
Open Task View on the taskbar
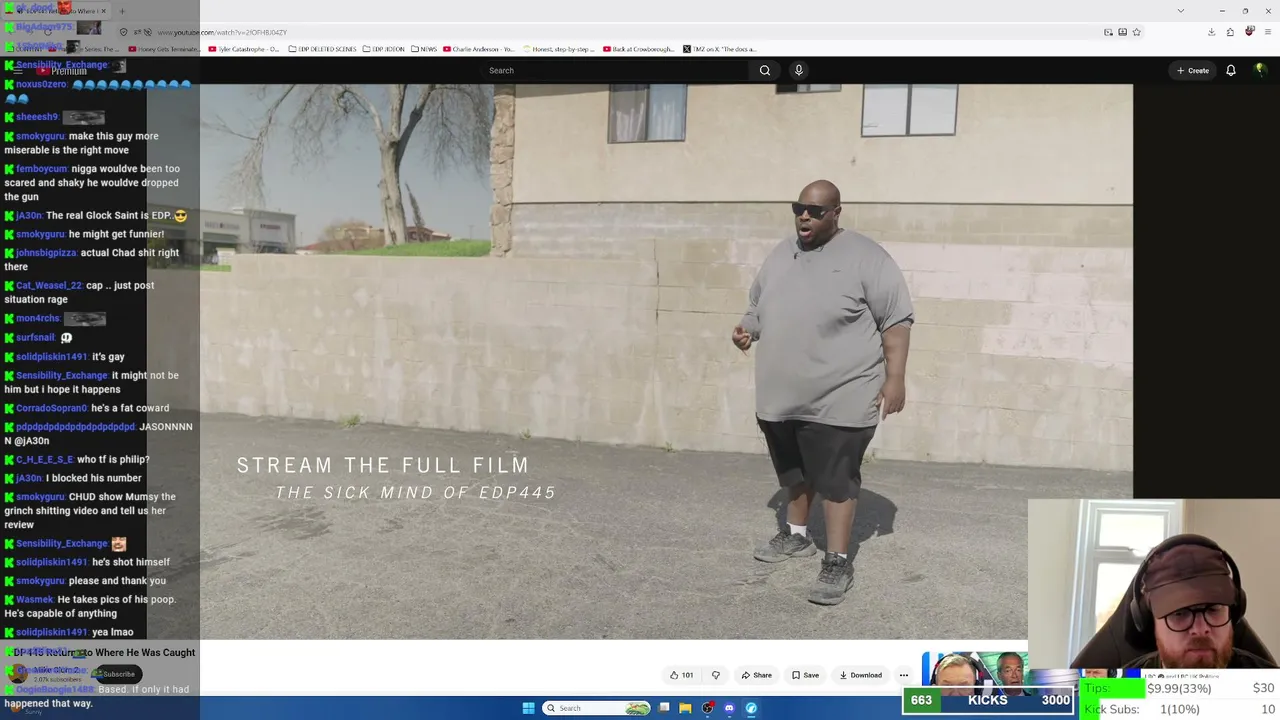click(664, 708)
